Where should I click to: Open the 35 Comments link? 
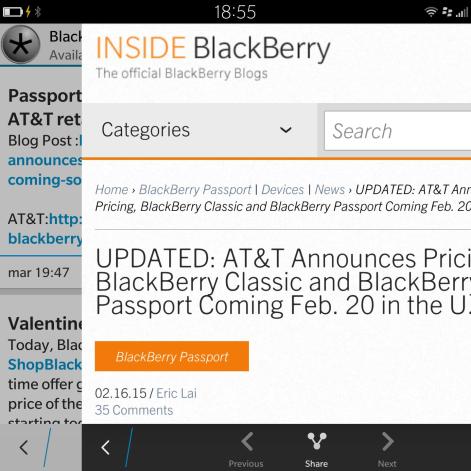click(134, 410)
